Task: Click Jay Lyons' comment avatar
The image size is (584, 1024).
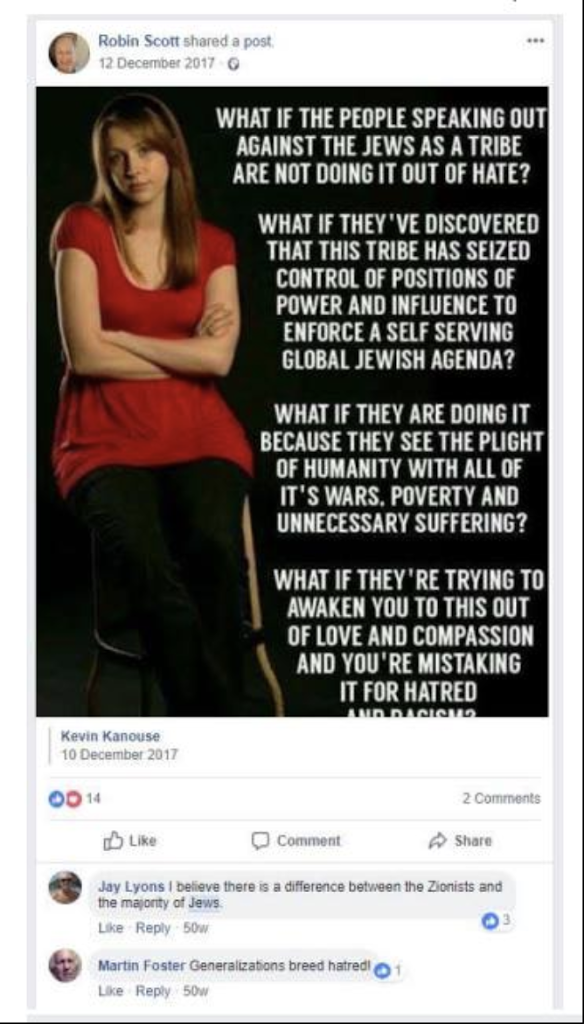Action: [65, 888]
